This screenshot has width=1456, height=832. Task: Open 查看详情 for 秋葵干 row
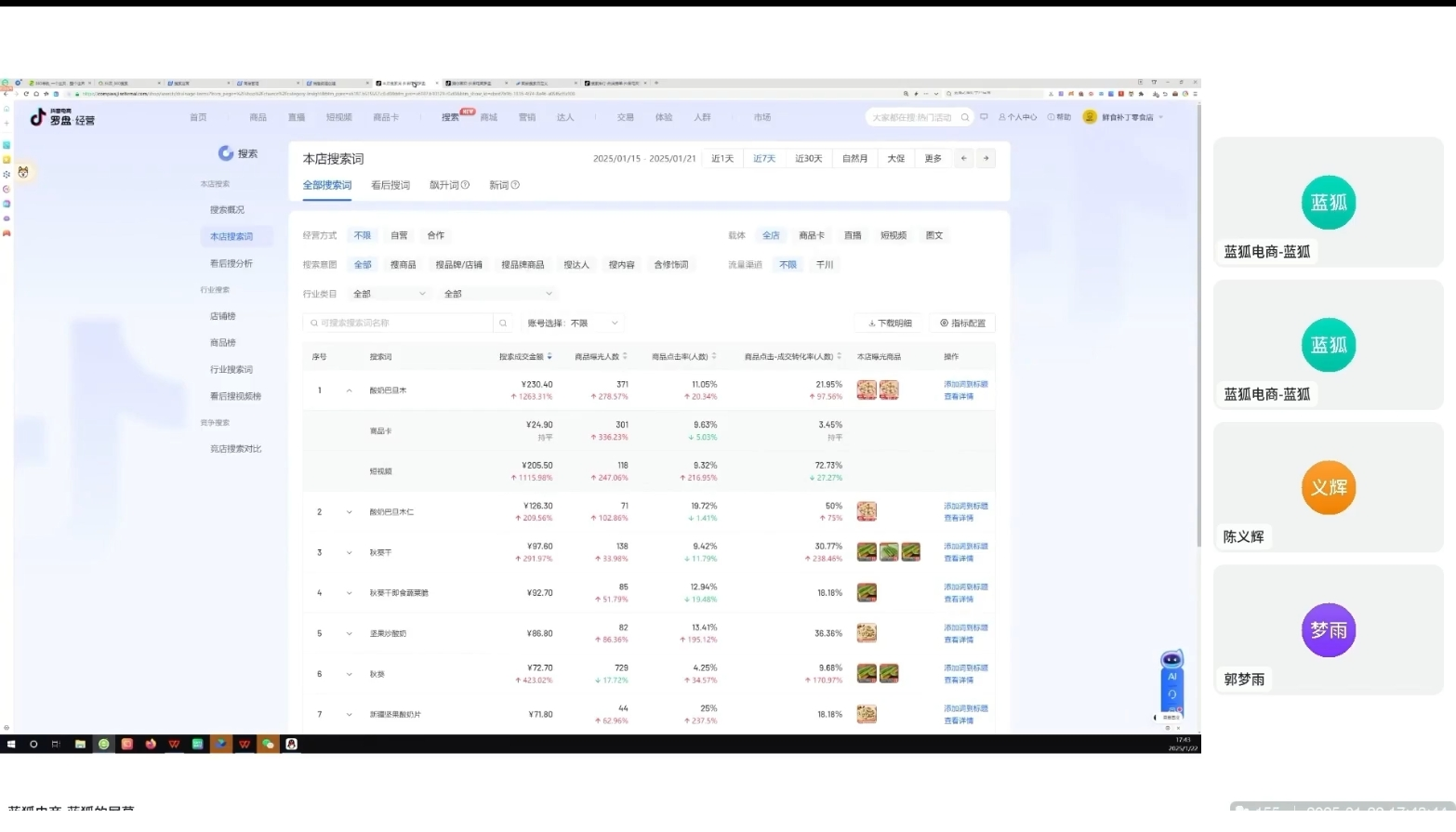[x=959, y=559]
